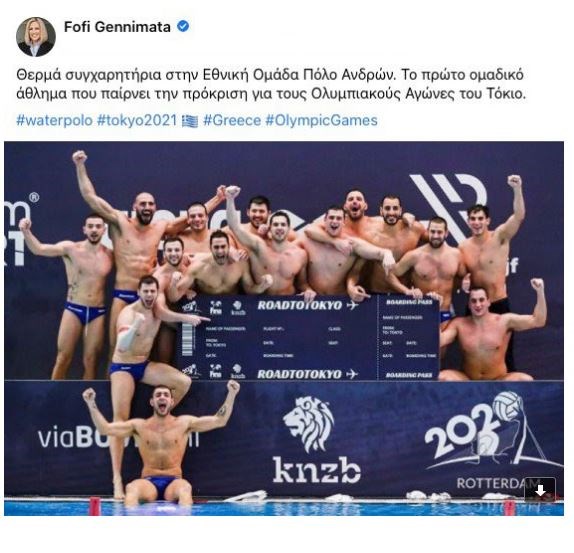574x553 pixels.
Task: Open the #OlympicGames hashtag
Action: [x=321, y=120]
